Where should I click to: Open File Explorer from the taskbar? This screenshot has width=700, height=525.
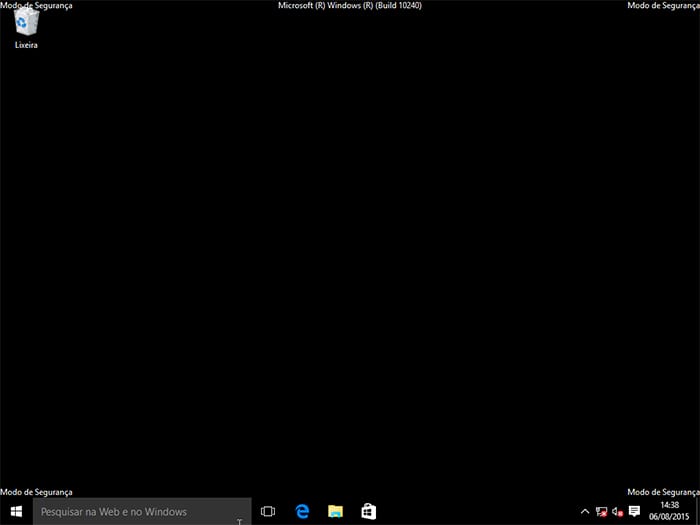tap(335, 512)
